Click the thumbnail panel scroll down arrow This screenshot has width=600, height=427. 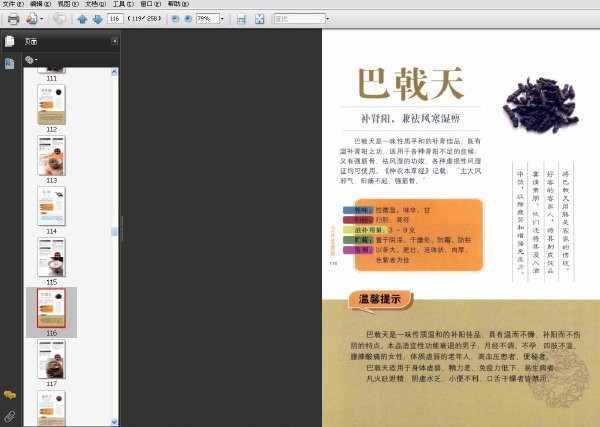pos(114,422)
